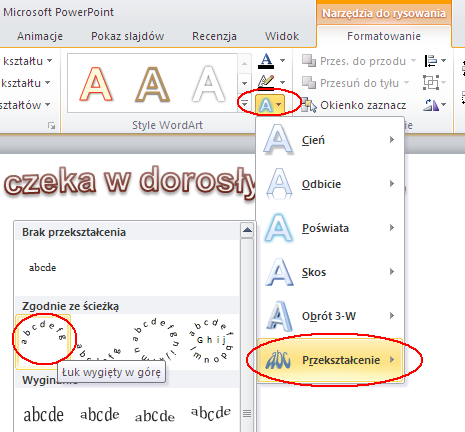Open the text fill color dropdown arrow

click(x=282, y=61)
